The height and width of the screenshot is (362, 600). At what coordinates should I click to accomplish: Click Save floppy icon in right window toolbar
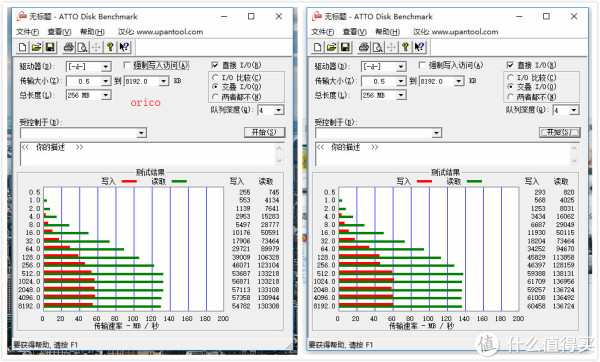coord(345,47)
